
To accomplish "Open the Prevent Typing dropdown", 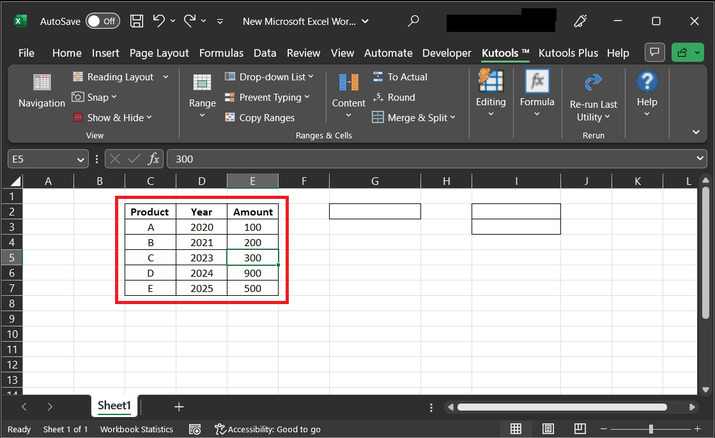I will (306, 97).
